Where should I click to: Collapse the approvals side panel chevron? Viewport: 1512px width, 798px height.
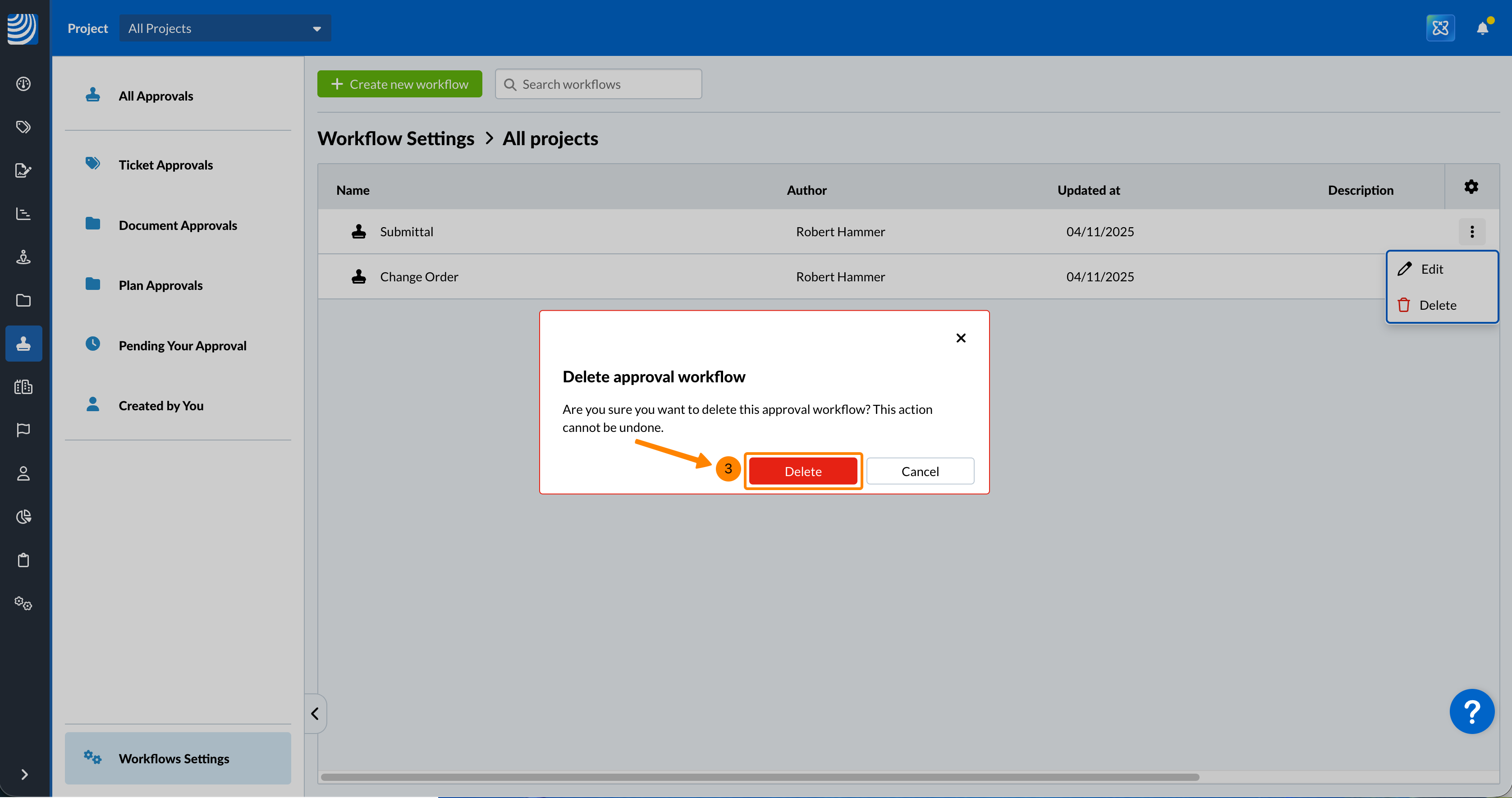click(315, 713)
